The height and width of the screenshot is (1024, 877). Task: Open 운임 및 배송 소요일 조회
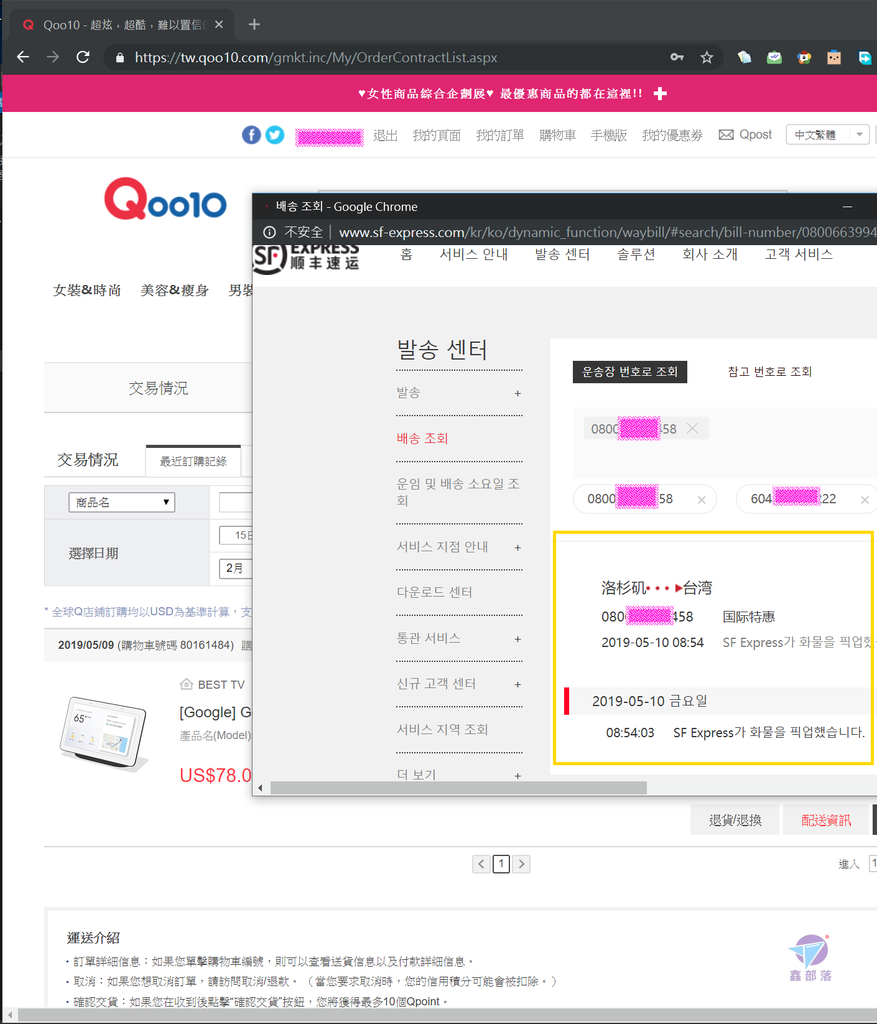coord(458,492)
